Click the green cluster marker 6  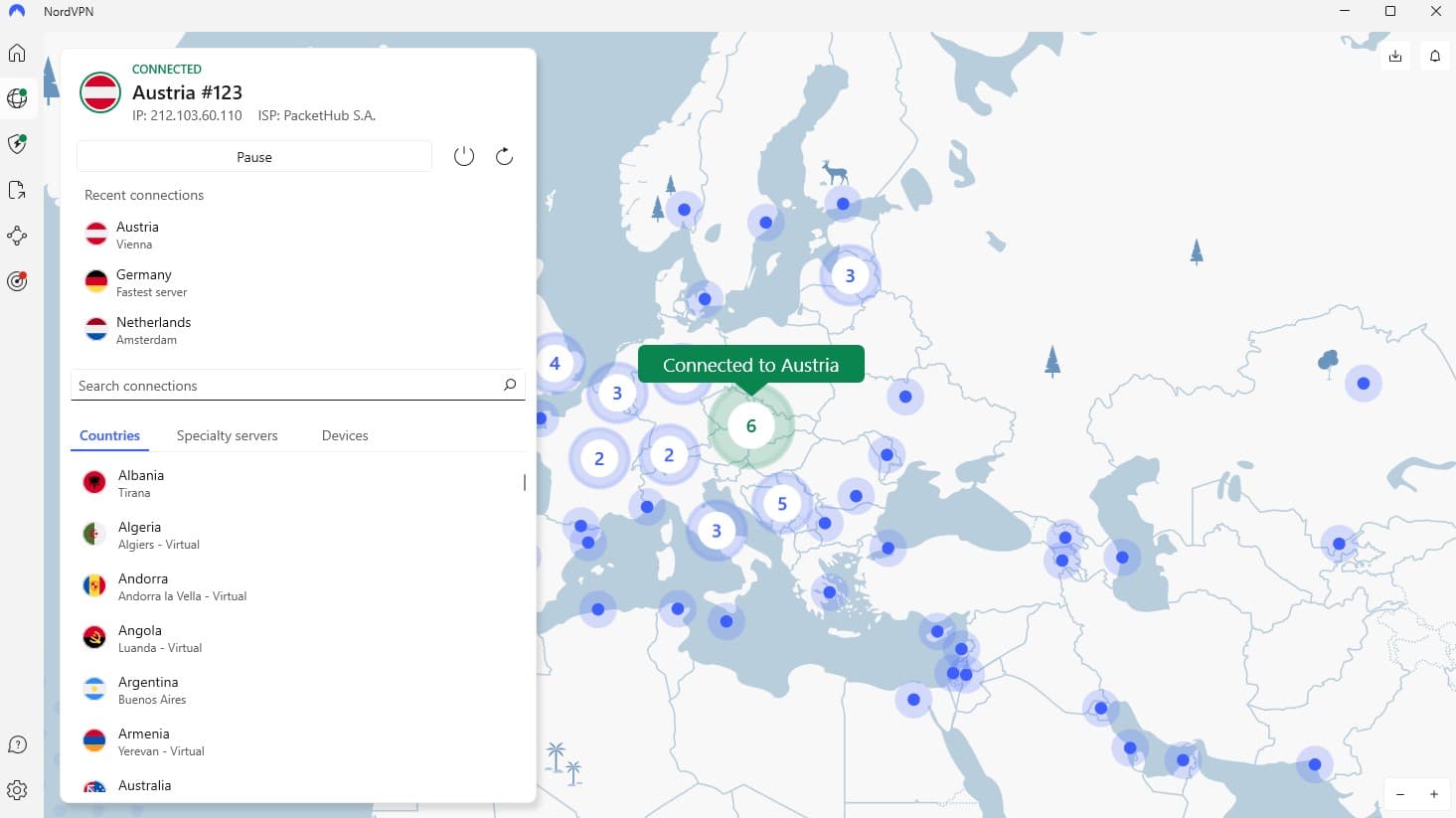[x=750, y=426]
